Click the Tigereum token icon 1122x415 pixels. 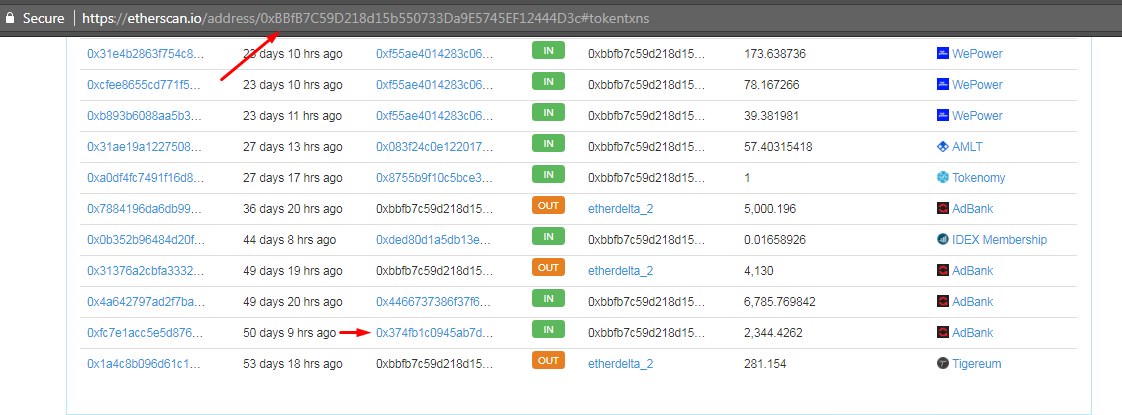click(x=942, y=363)
